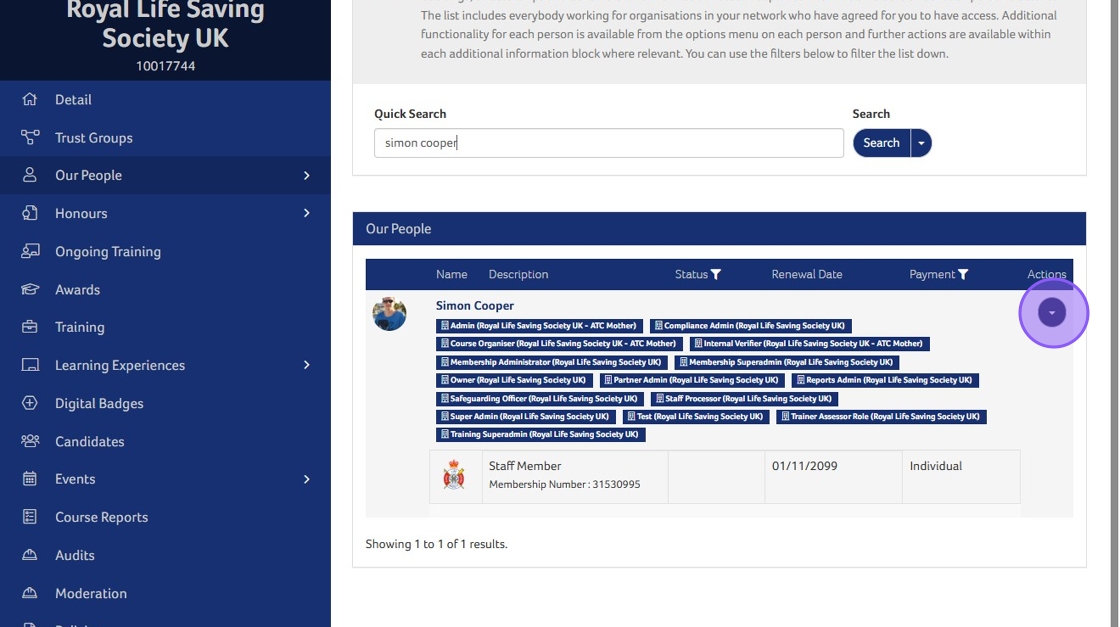
Task: Click the Our People person icon
Action: [x=29, y=175]
